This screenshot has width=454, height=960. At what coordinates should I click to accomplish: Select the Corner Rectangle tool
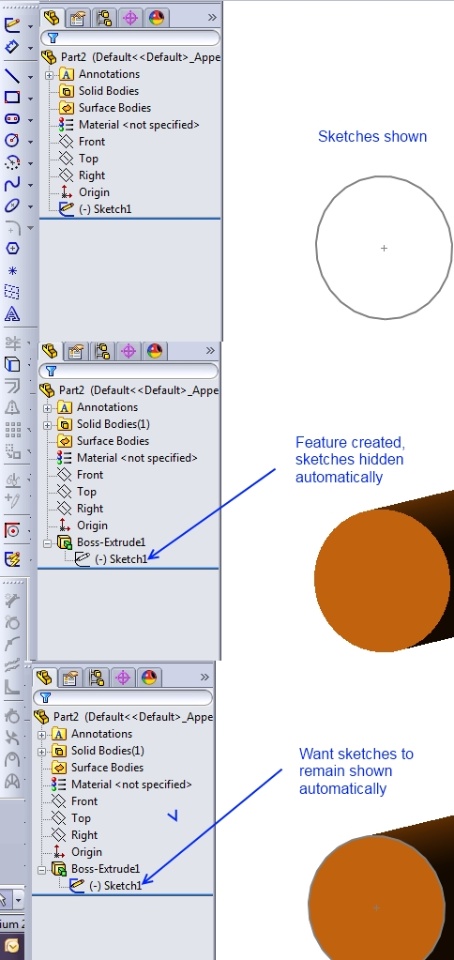coord(12,97)
